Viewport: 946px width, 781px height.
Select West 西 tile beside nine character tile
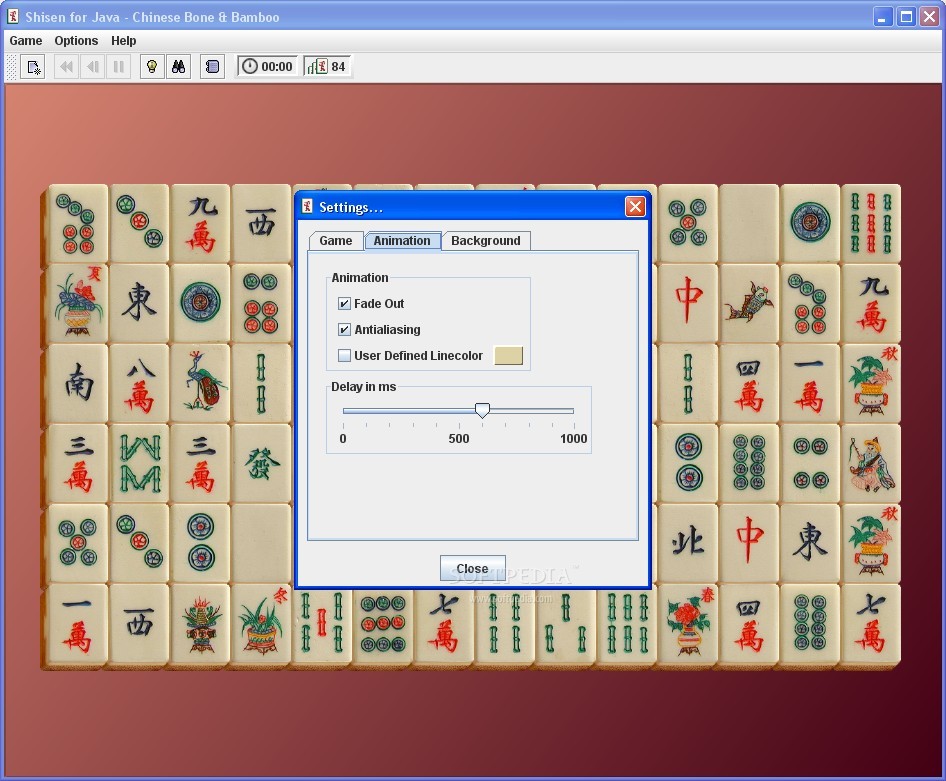pos(261,223)
